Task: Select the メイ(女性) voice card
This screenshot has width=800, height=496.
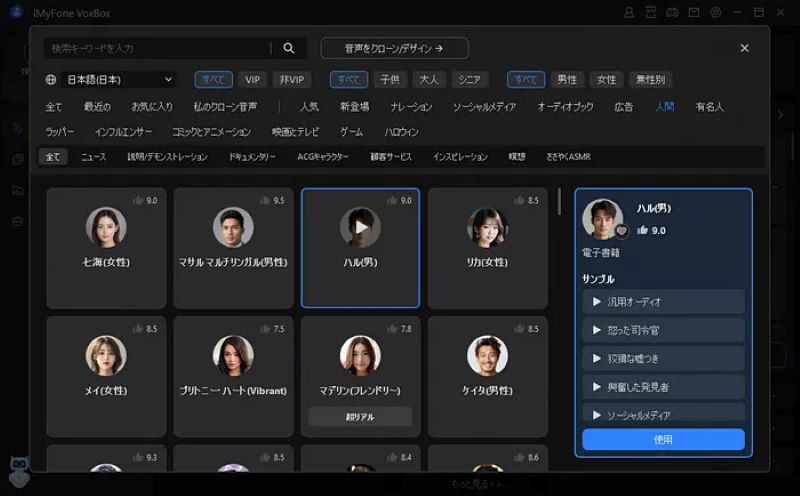Action: click(x=106, y=377)
